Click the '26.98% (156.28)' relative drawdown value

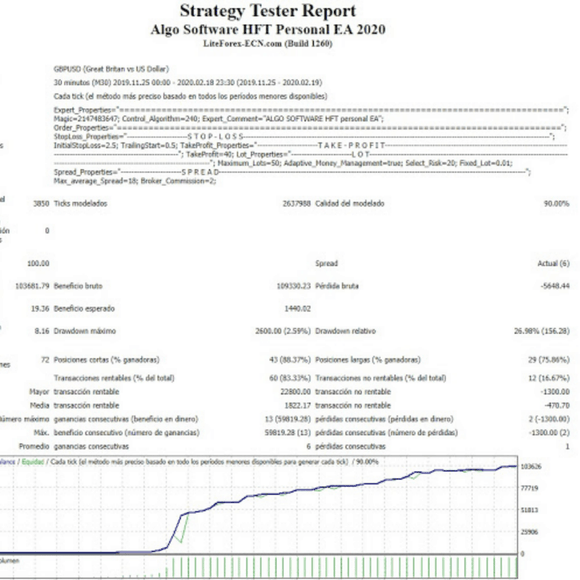542,331
